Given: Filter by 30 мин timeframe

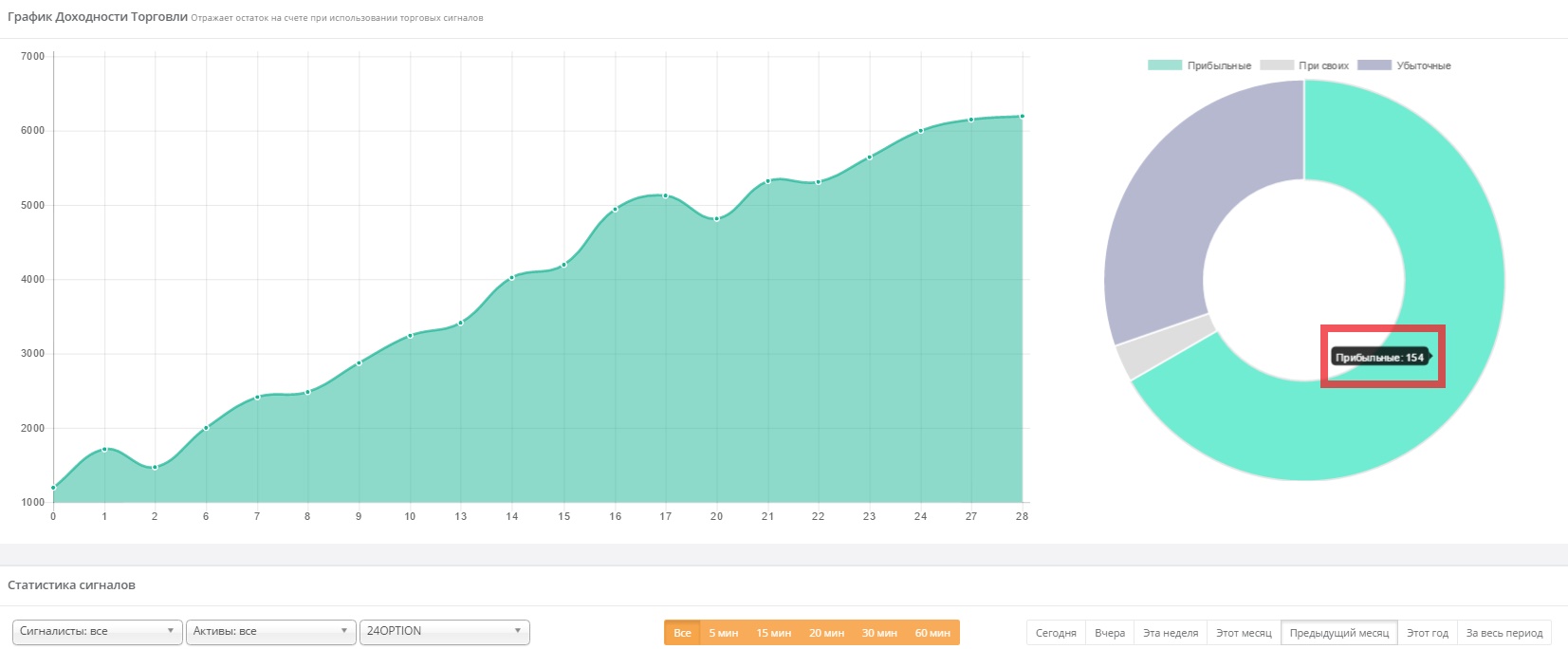Looking at the screenshot, I should tap(879, 633).
